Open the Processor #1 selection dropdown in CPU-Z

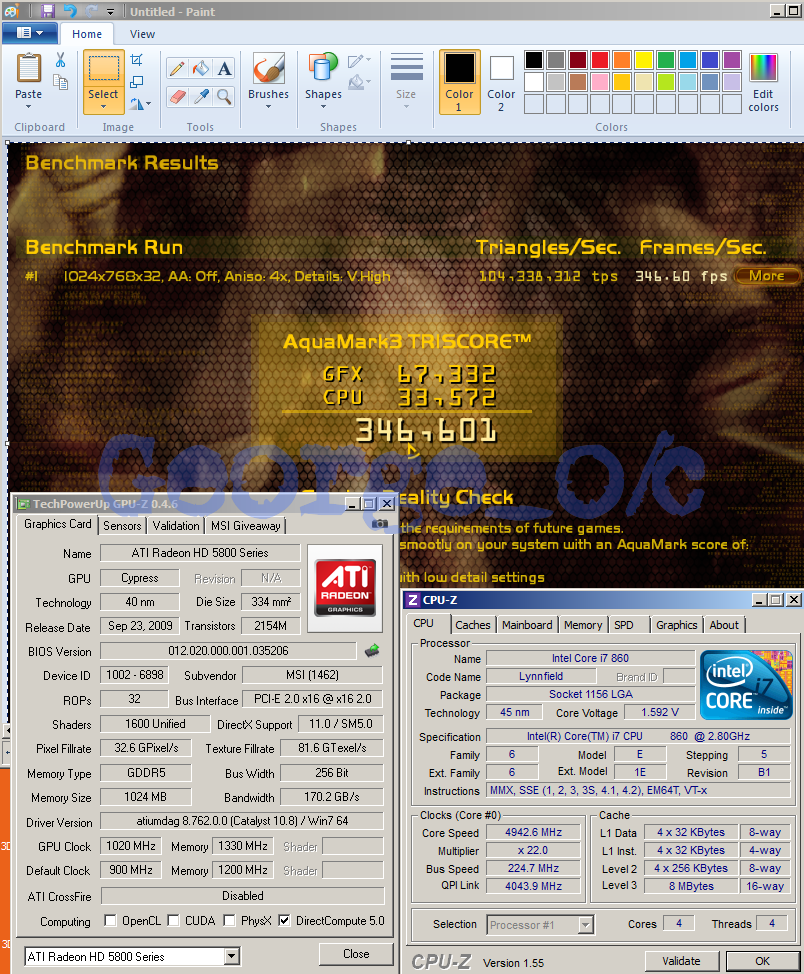point(585,925)
